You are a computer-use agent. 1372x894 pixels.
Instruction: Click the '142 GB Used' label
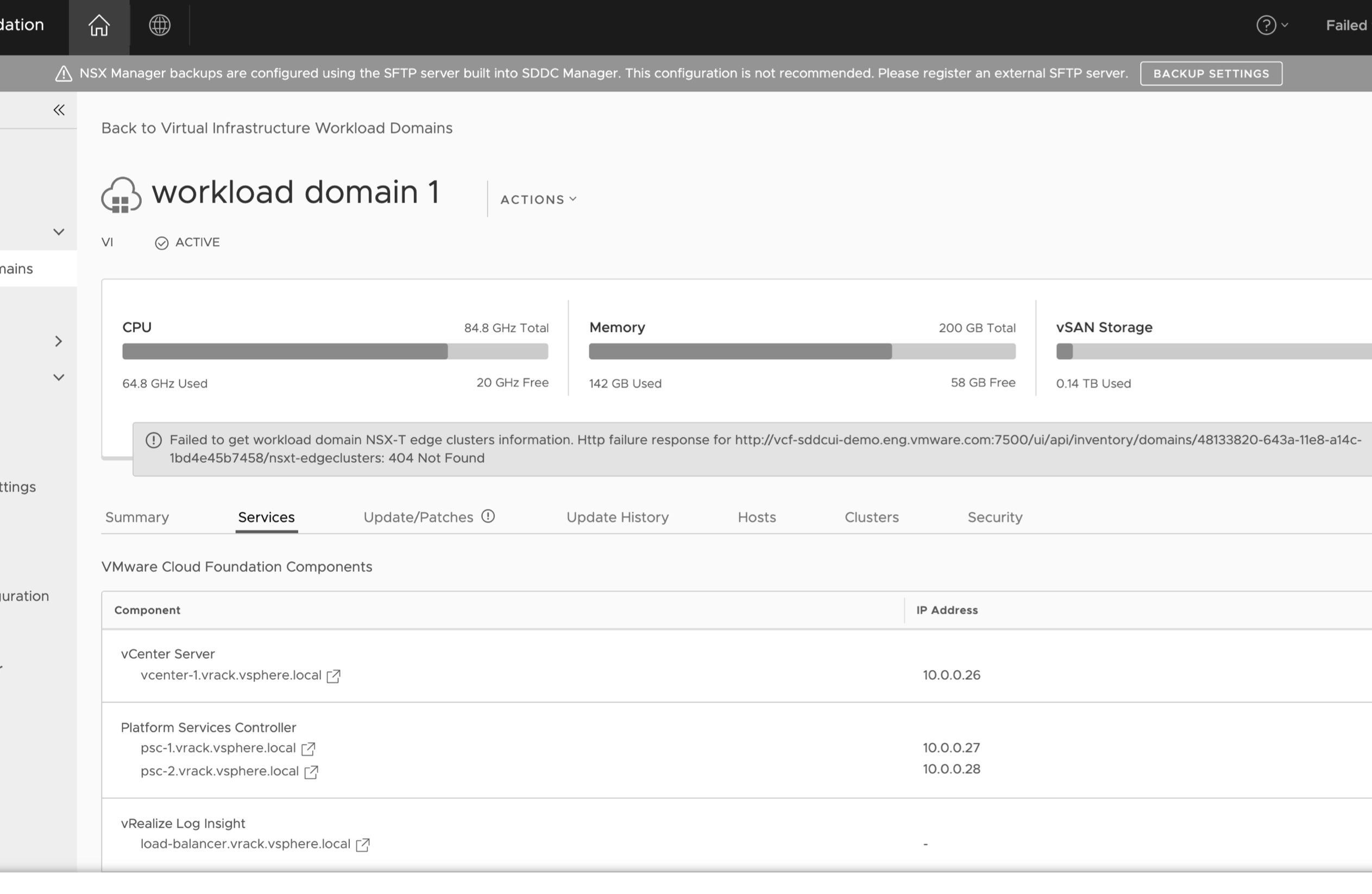click(625, 384)
